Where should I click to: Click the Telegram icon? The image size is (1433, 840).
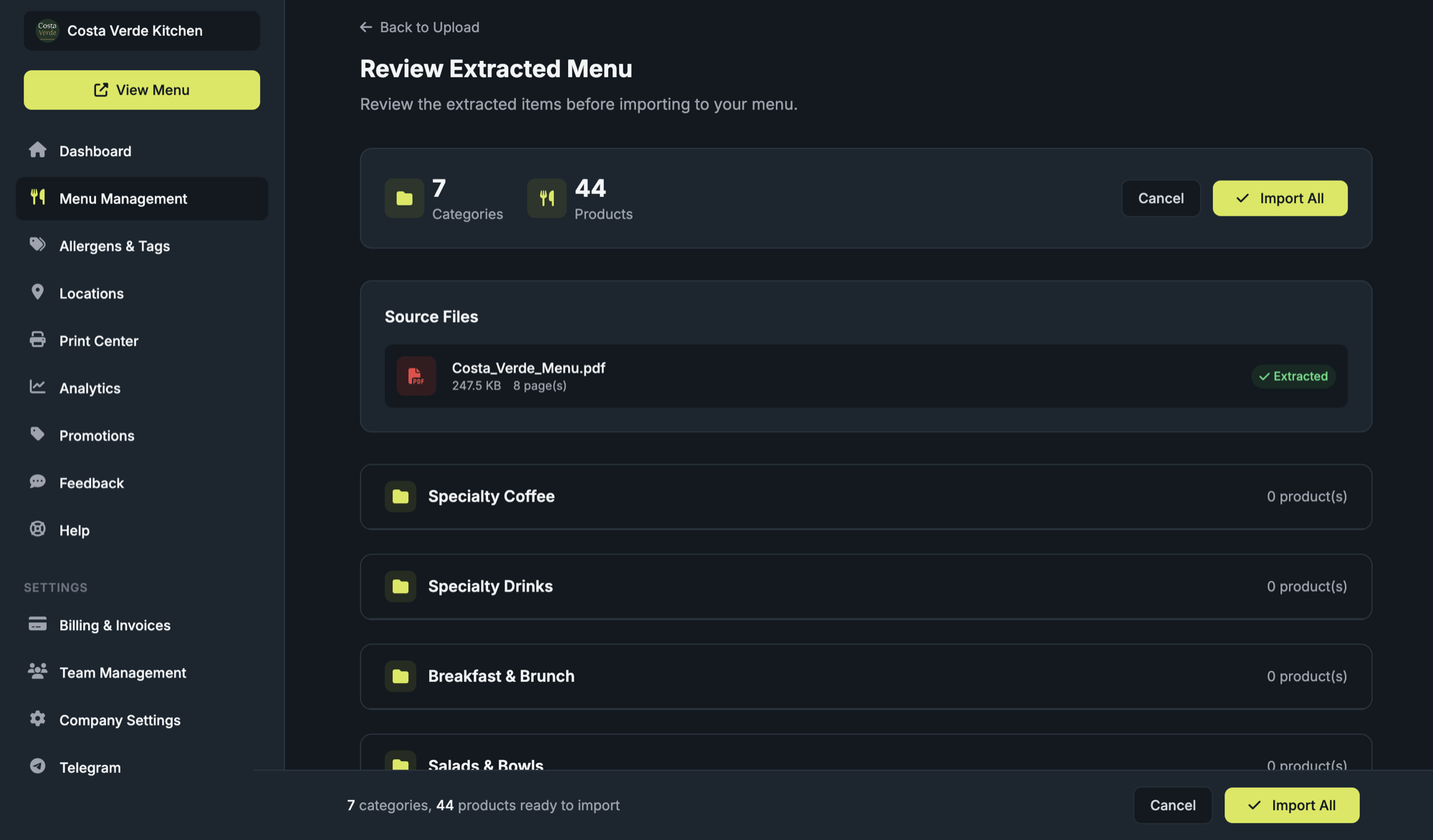tap(37, 766)
